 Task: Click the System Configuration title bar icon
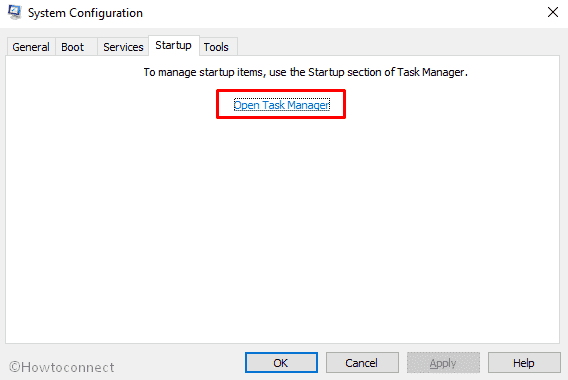point(14,12)
